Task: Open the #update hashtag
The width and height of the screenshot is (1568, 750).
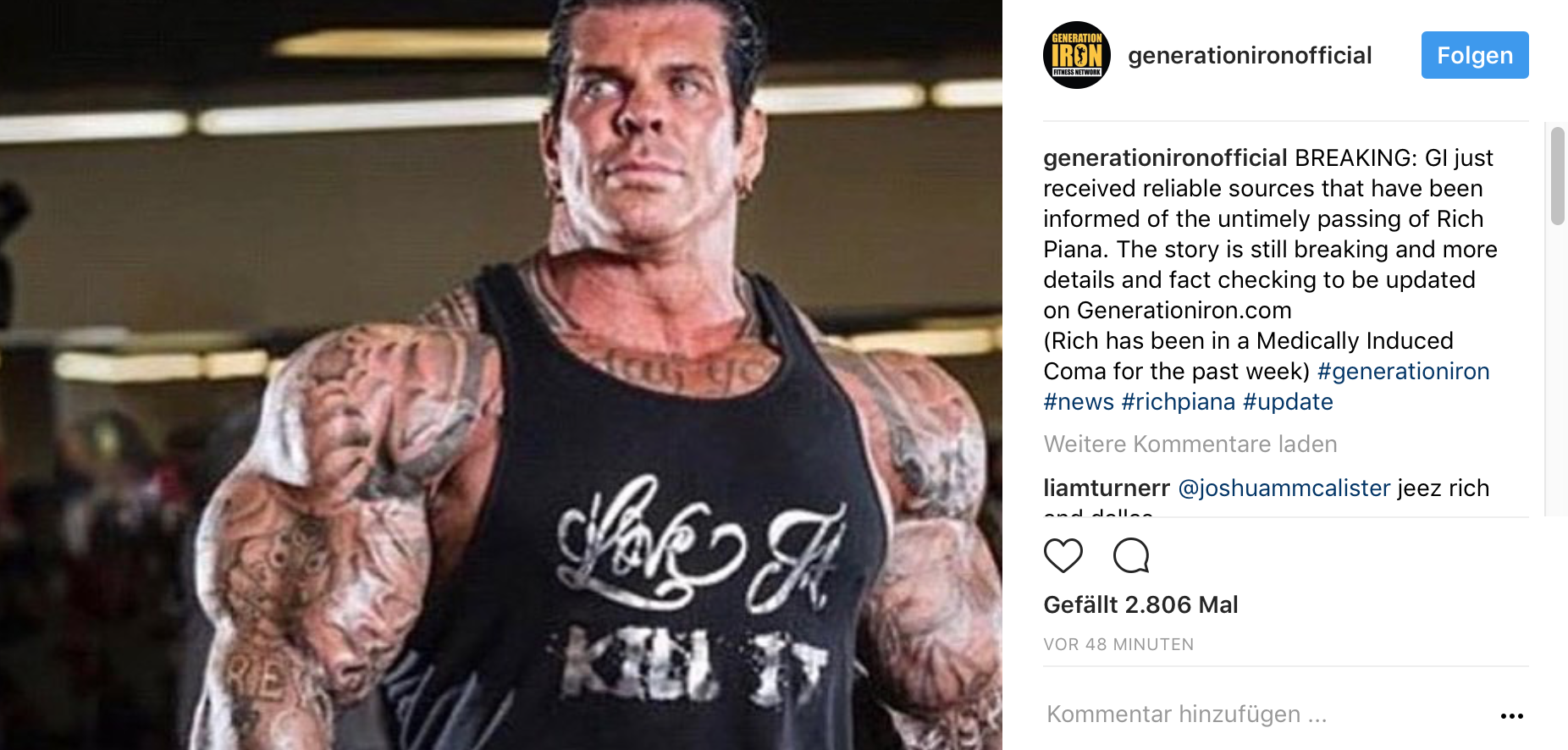Action: pos(1288,402)
